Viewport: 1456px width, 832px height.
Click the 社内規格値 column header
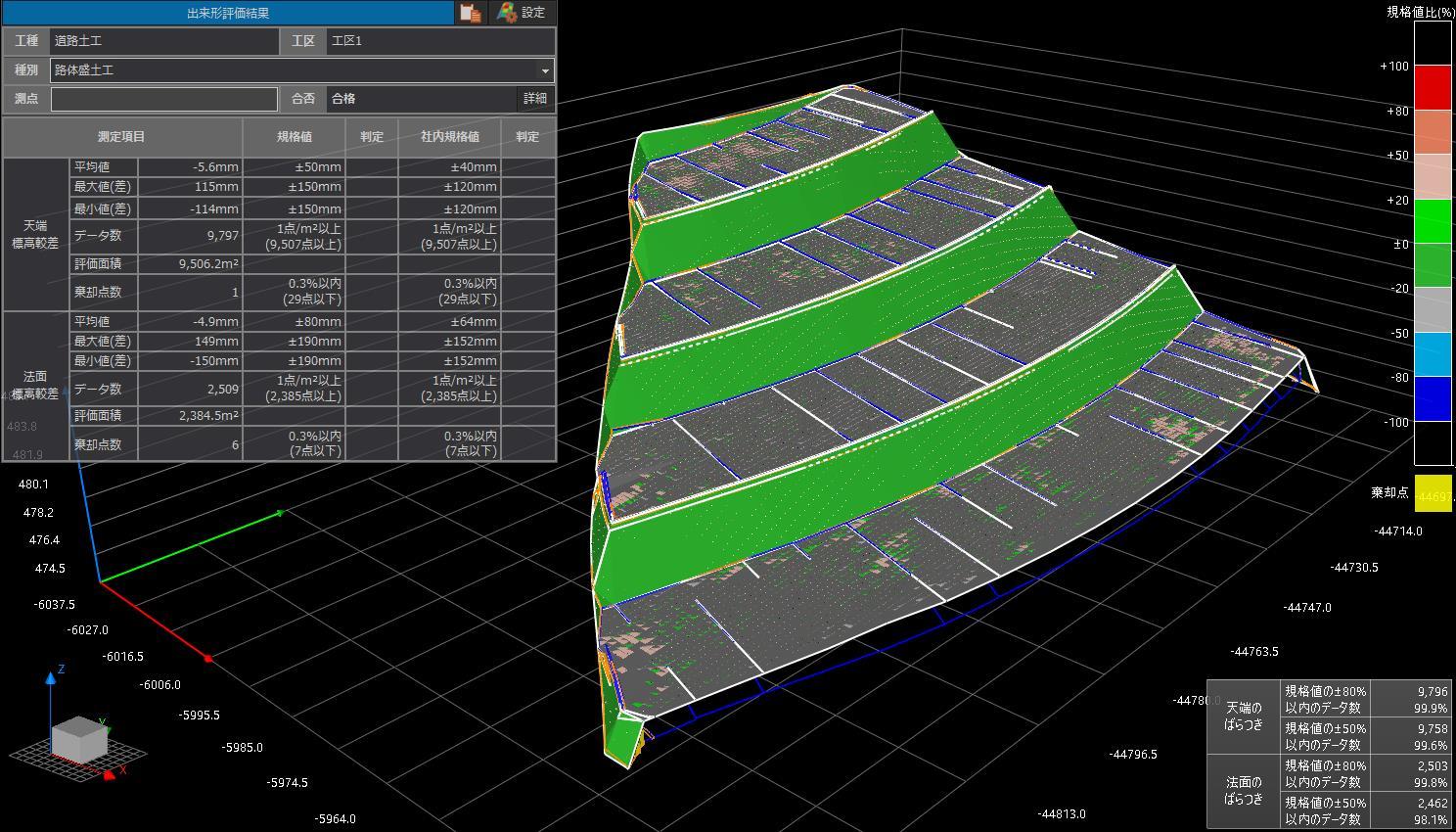[449, 137]
